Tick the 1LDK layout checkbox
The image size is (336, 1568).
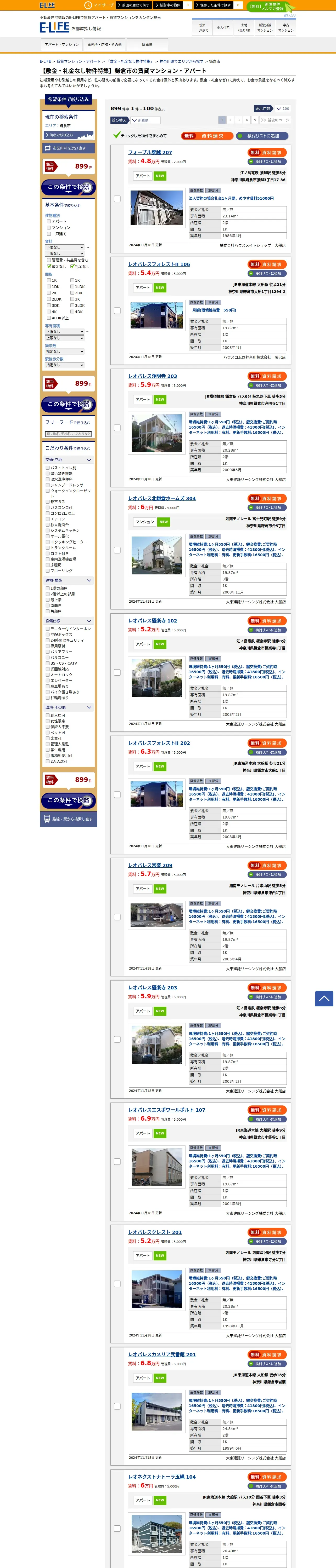pyautogui.click(x=72, y=287)
